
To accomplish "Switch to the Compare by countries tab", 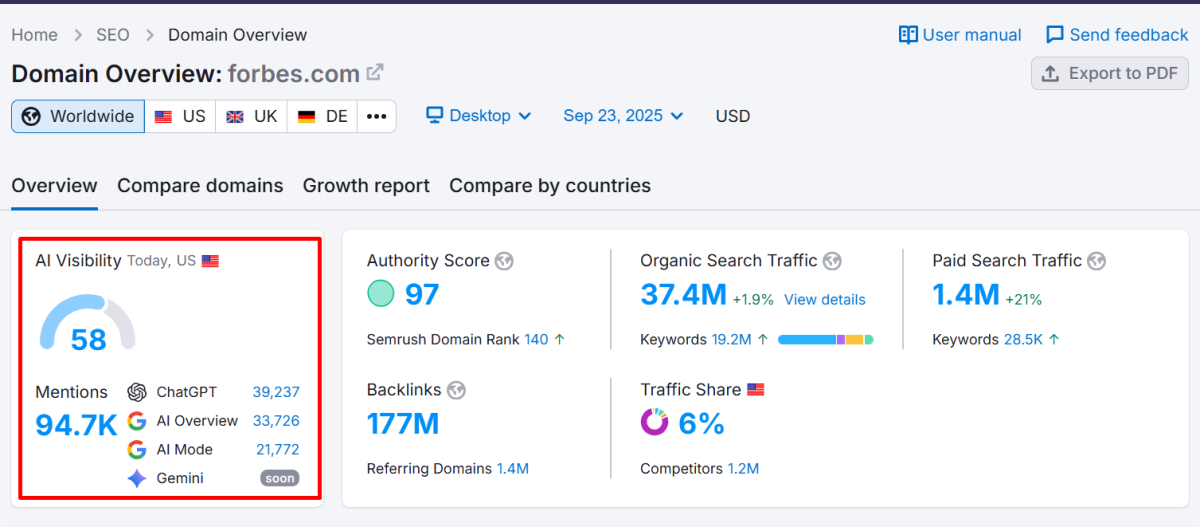I will click(x=550, y=186).
